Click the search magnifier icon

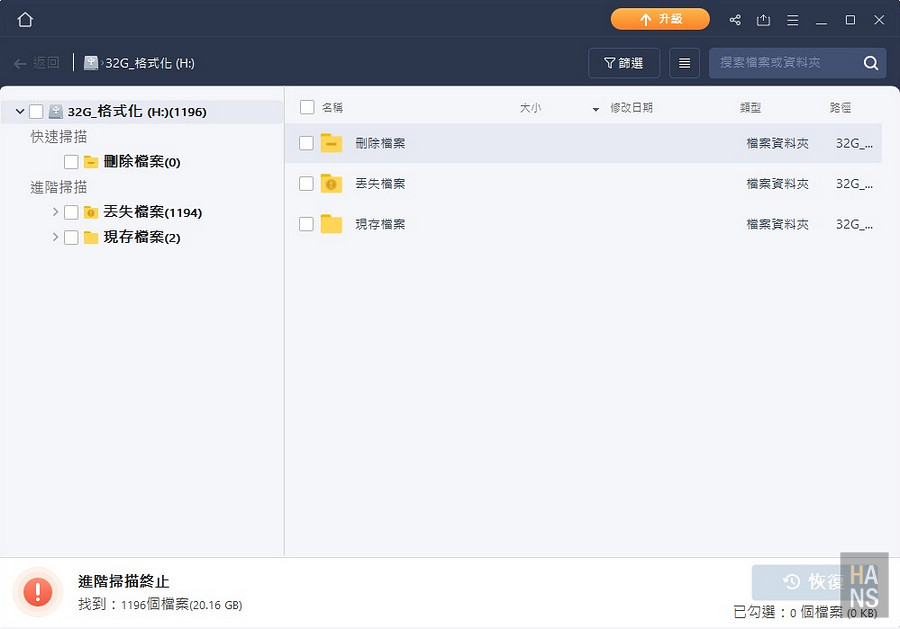coord(869,62)
